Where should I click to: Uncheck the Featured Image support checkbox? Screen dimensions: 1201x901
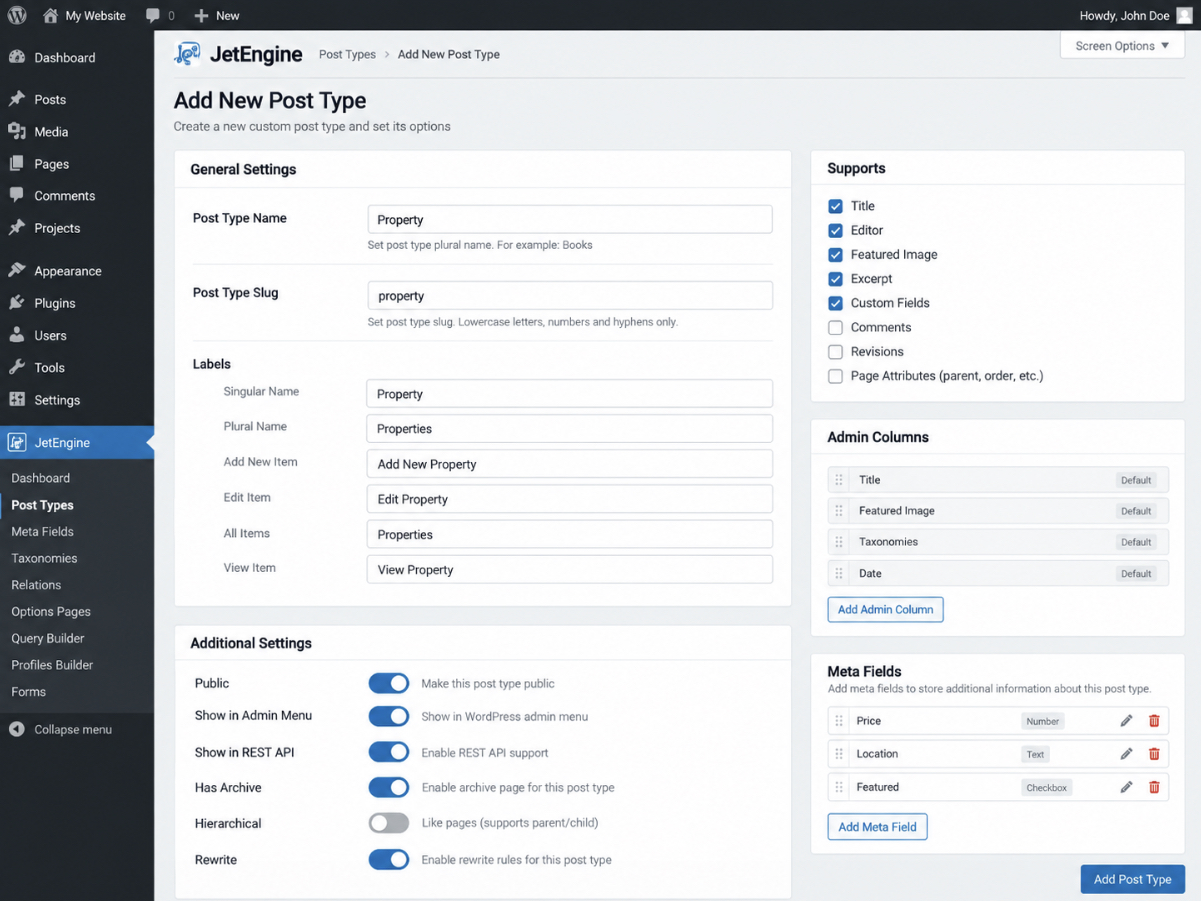pos(835,255)
